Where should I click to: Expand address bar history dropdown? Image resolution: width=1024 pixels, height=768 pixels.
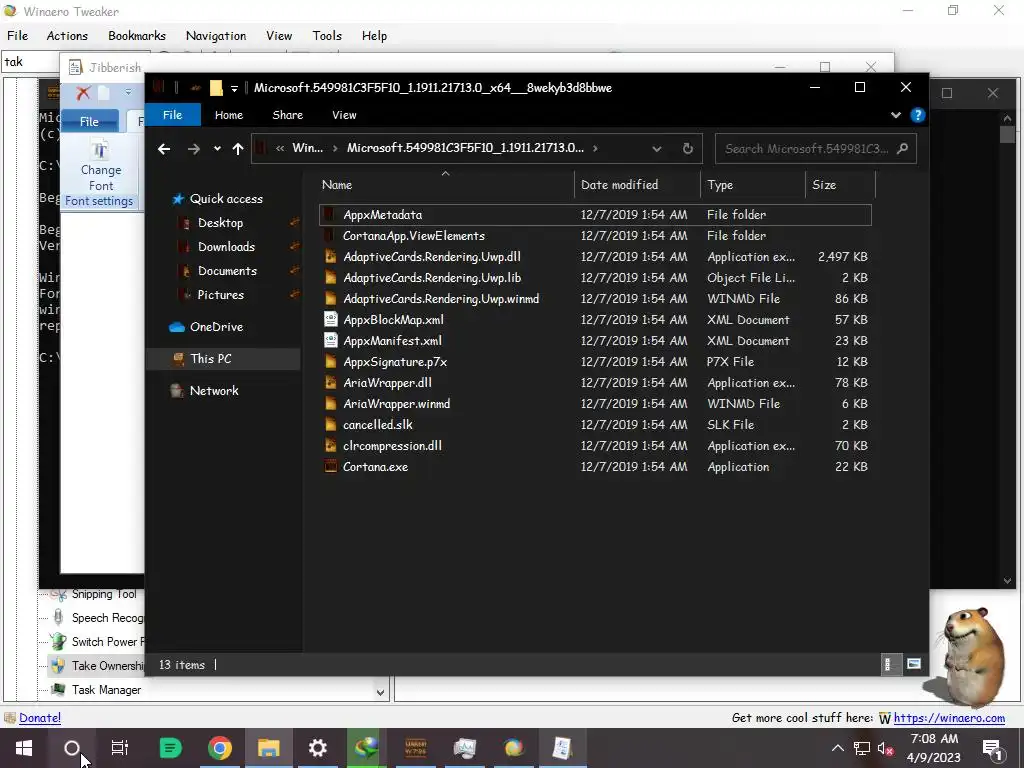(x=657, y=149)
